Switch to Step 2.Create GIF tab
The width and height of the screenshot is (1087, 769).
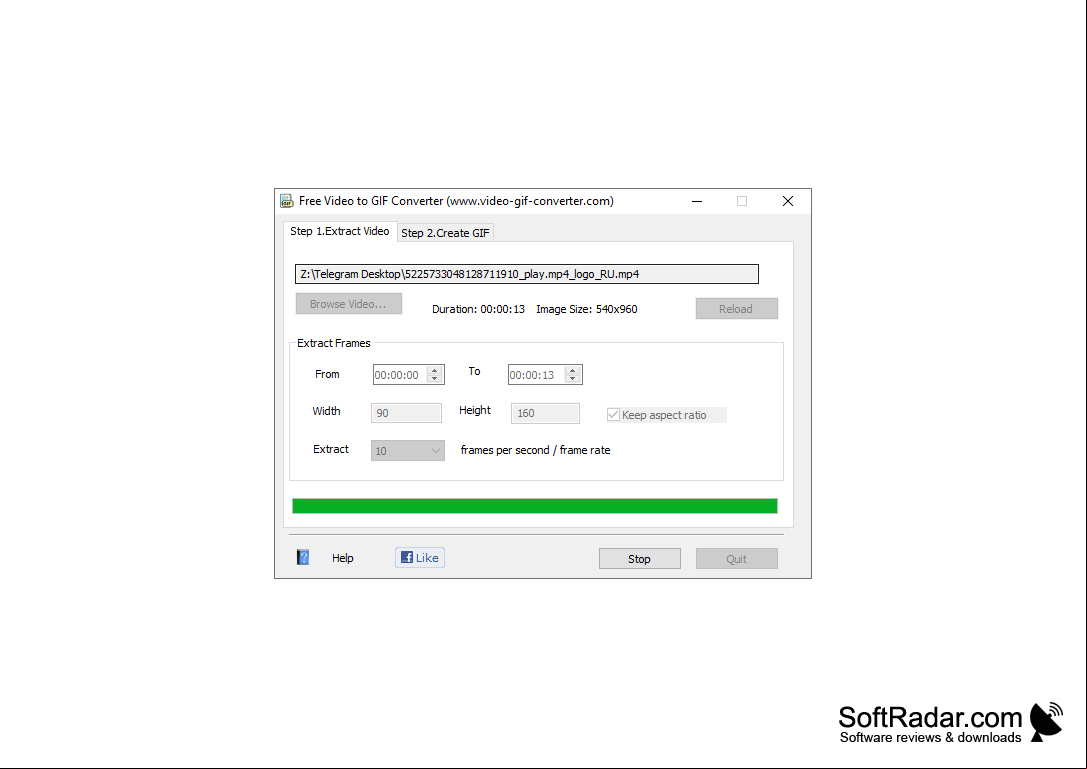[445, 233]
